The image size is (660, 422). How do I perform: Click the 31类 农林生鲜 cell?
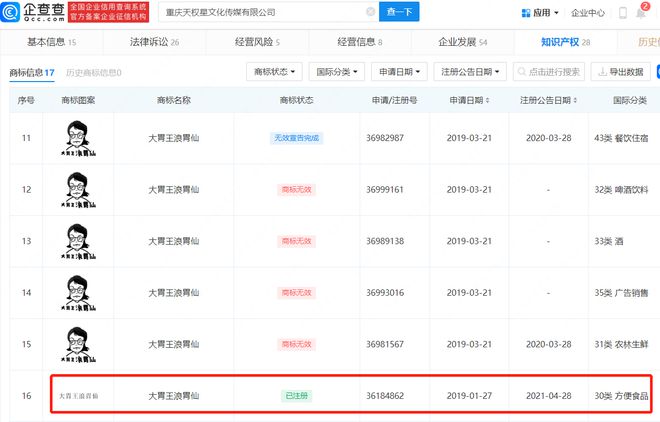point(621,345)
